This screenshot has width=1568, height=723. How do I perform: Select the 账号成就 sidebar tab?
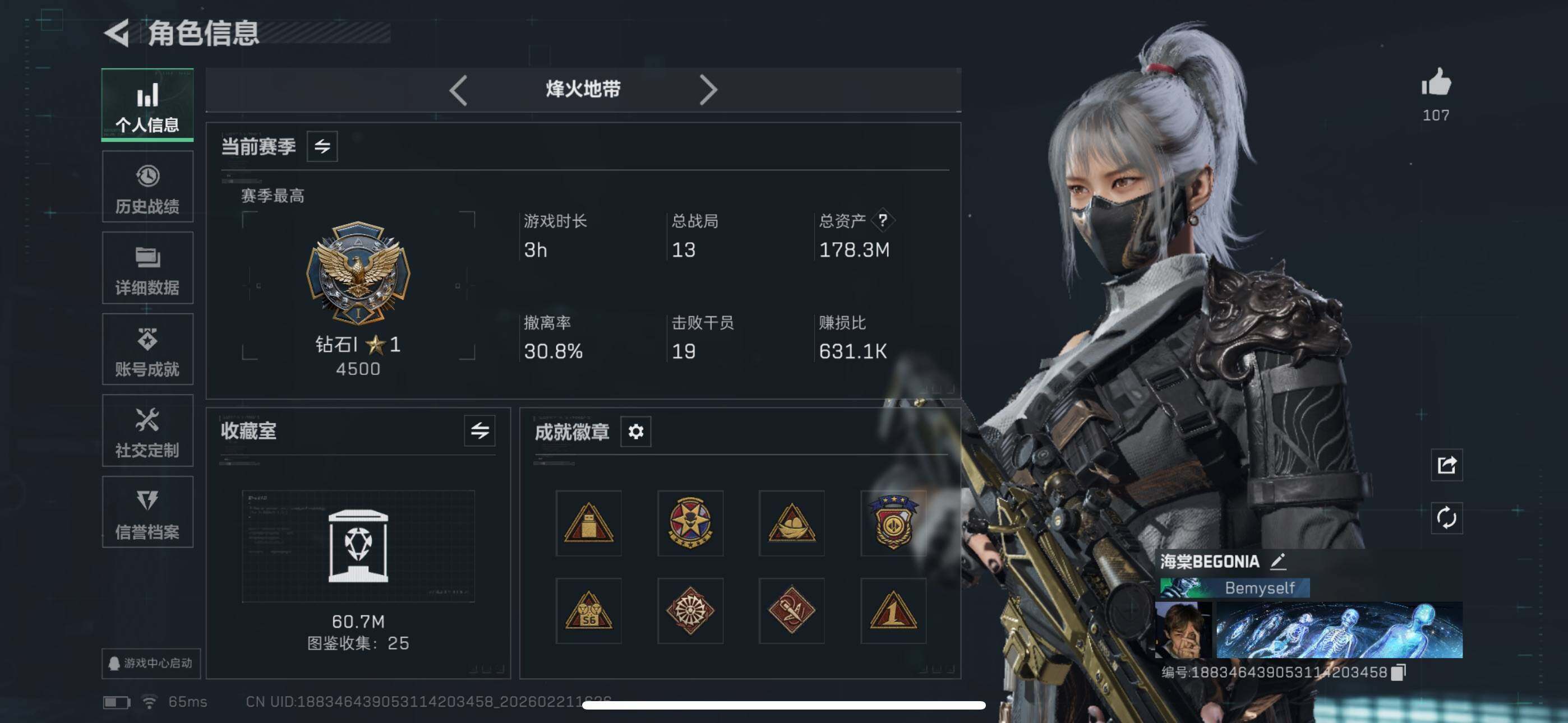coord(147,349)
